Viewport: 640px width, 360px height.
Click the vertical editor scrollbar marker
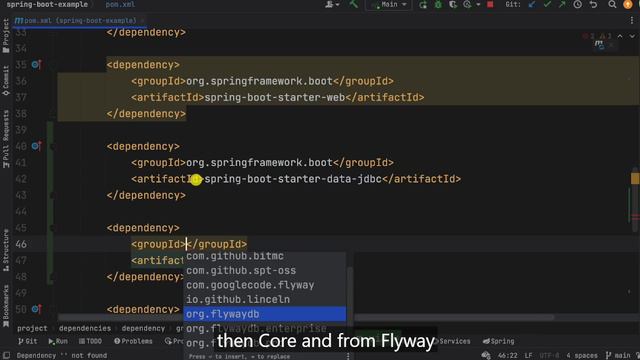(x=635, y=178)
